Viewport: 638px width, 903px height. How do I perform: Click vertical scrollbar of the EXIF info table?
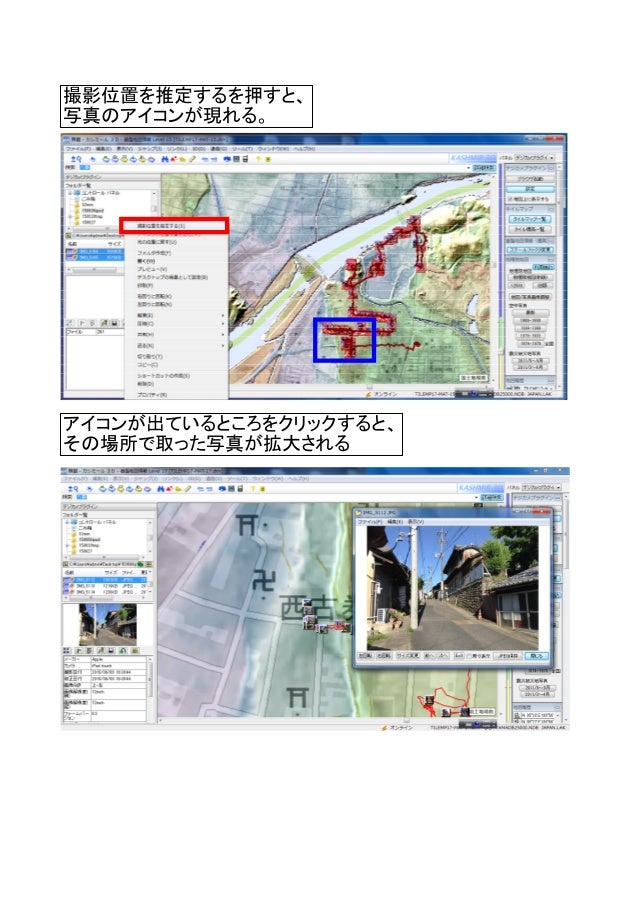(151, 688)
